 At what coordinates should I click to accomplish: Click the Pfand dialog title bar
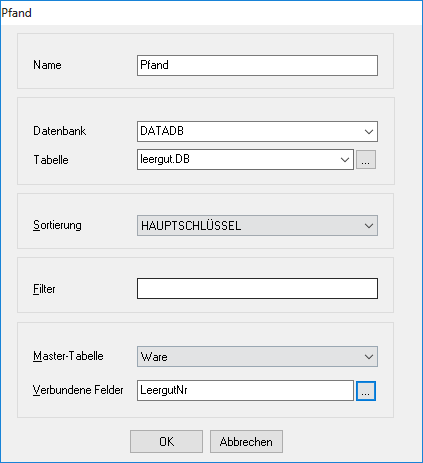211,13
